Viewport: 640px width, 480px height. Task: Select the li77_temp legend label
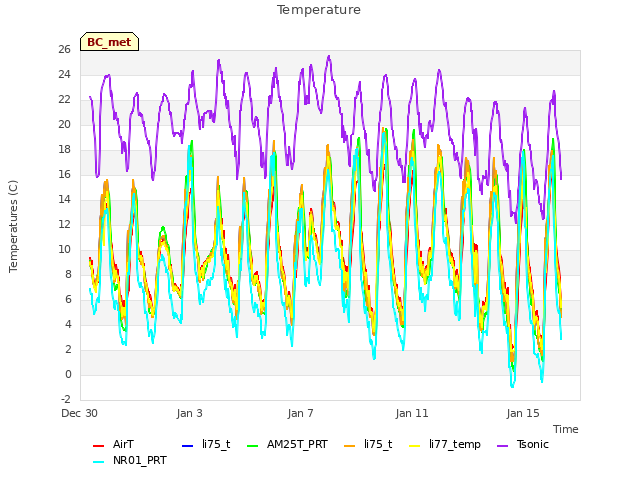(455, 444)
